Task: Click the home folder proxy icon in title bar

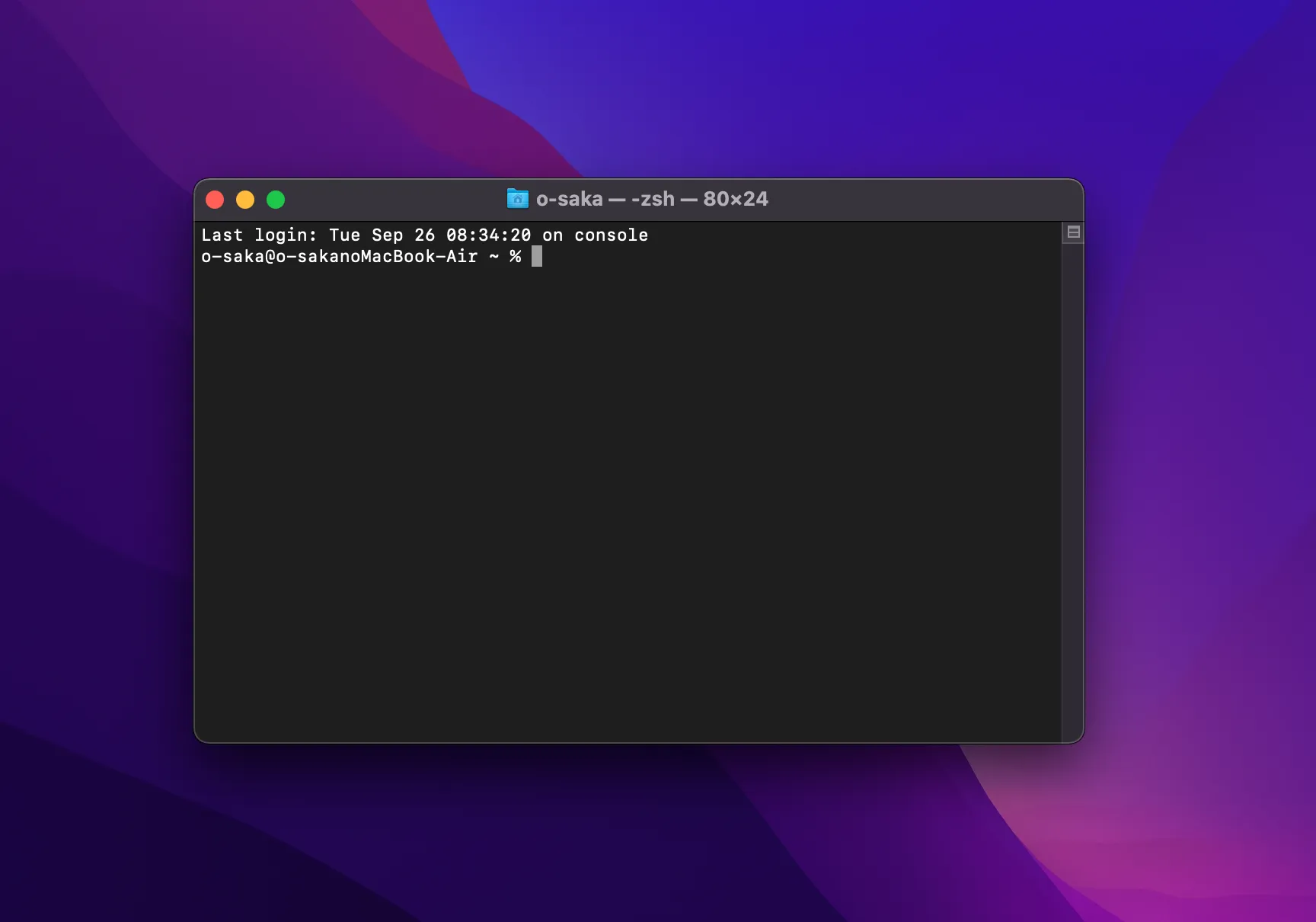Action: (x=518, y=199)
